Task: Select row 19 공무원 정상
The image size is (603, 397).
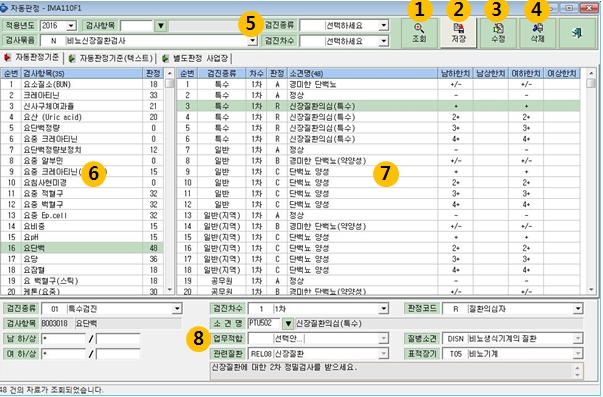Action: (x=378, y=281)
